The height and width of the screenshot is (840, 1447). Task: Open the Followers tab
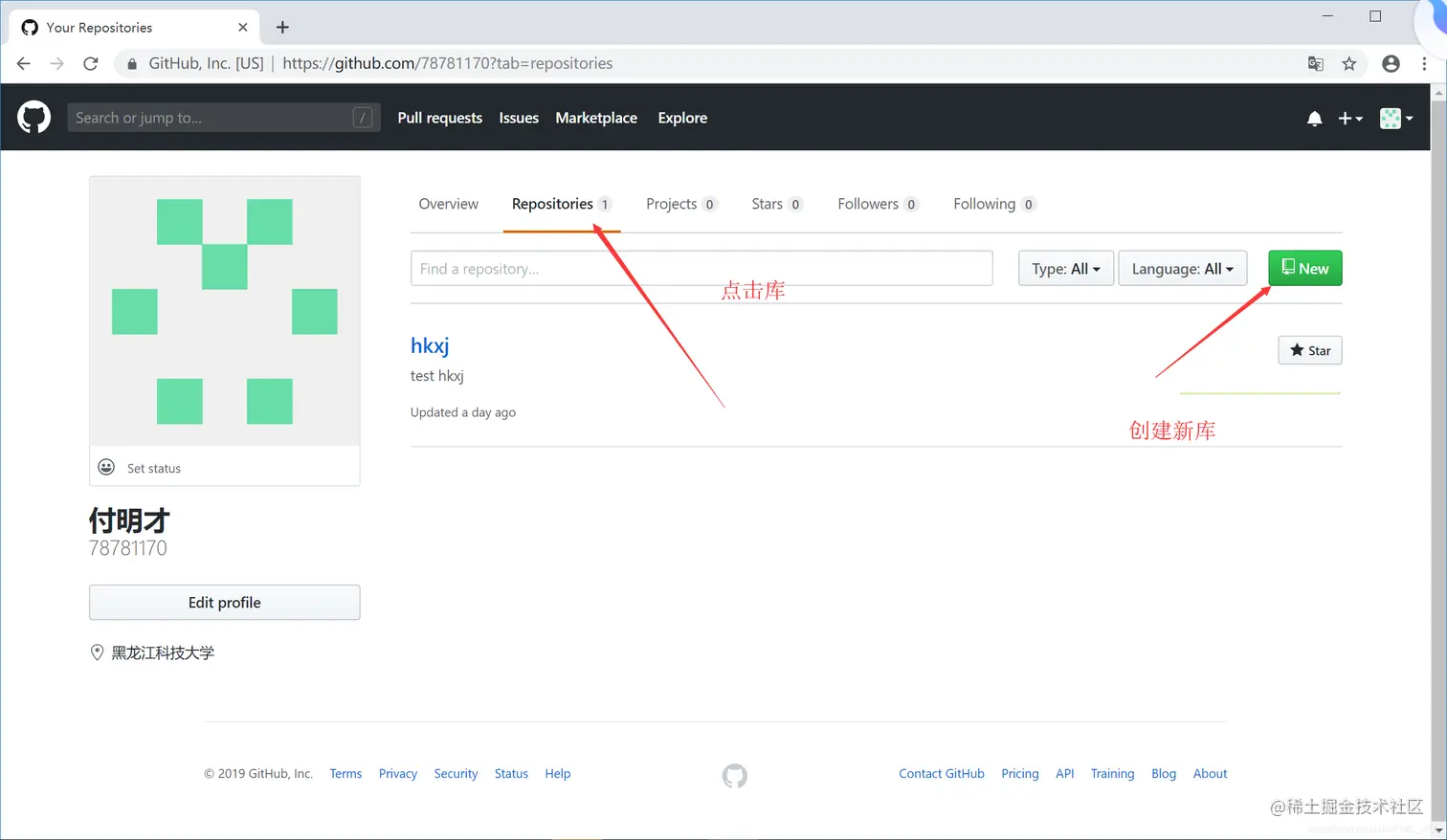coord(878,204)
